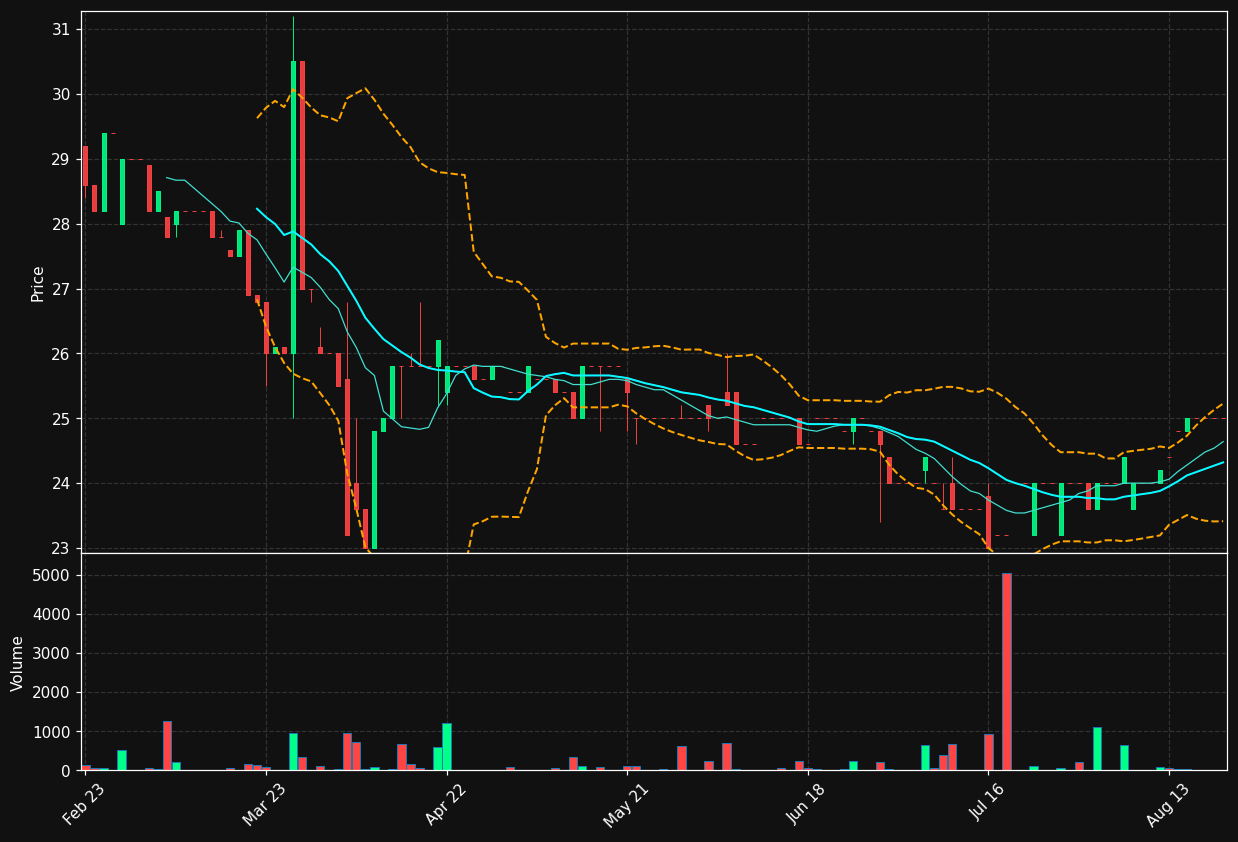The image size is (1238, 842).
Task: Click price tick label 25
Action: point(61,419)
